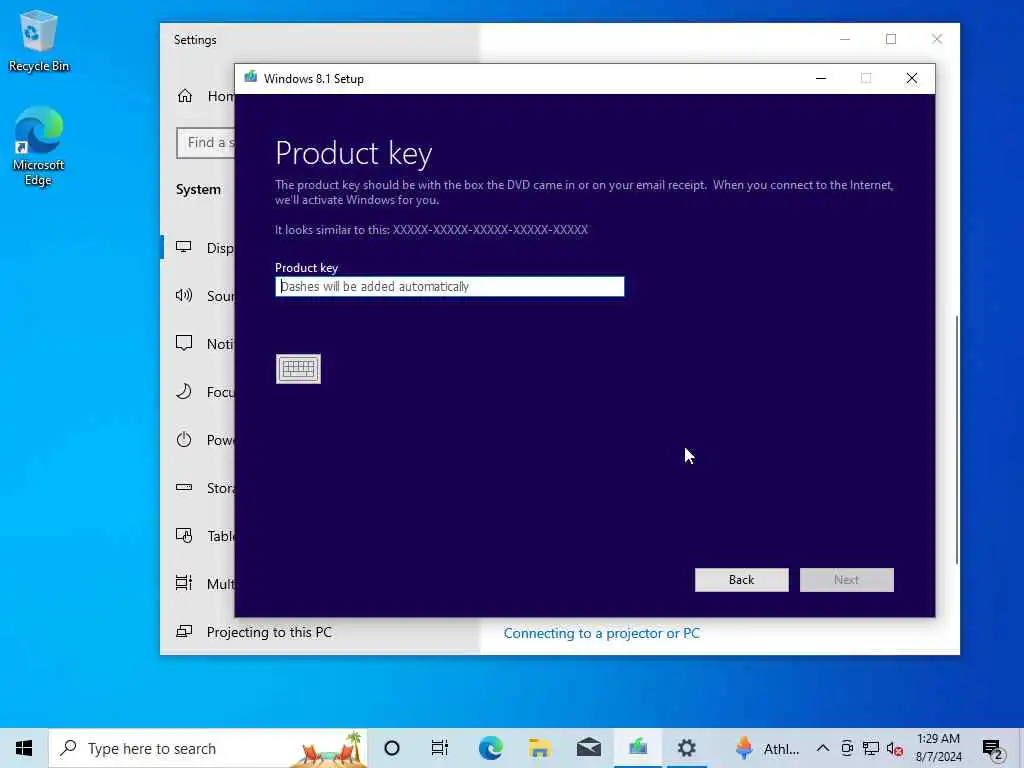Select Sound icon in Settings sidebar

coord(184,295)
